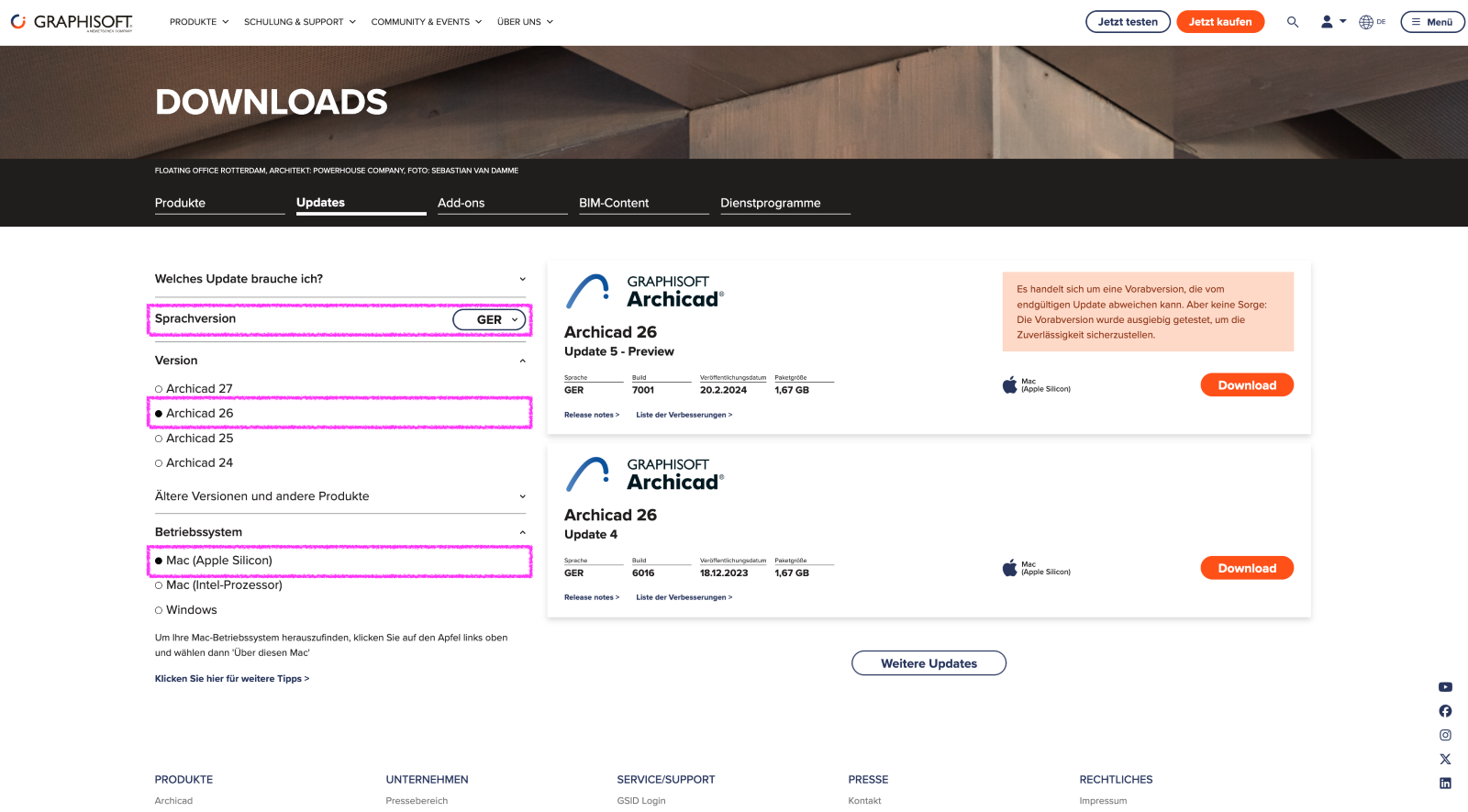Select Archicad 27 version
Image resolution: width=1468 pixels, height=812 pixels.
[194, 389]
